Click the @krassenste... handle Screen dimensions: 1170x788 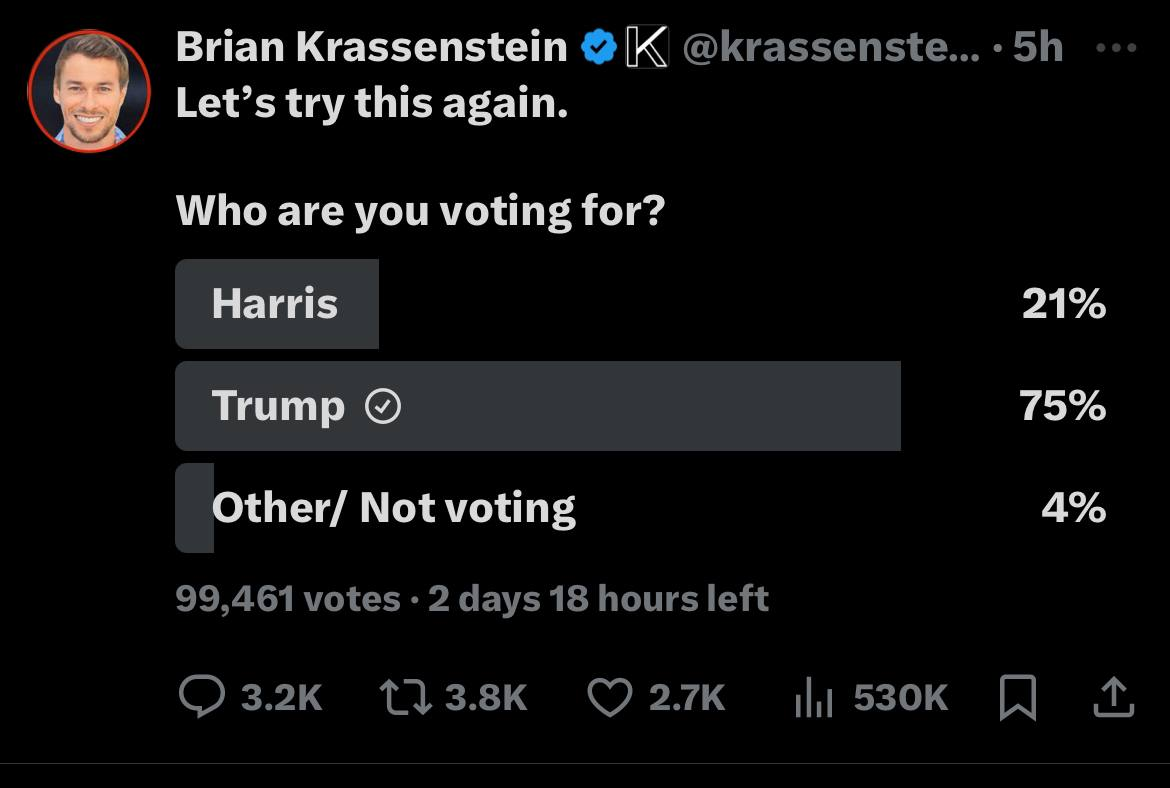pos(831,47)
